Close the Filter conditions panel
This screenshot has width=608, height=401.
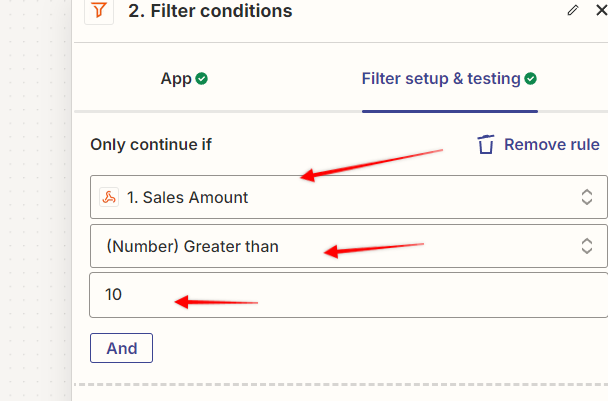click(x=601, y=10)
